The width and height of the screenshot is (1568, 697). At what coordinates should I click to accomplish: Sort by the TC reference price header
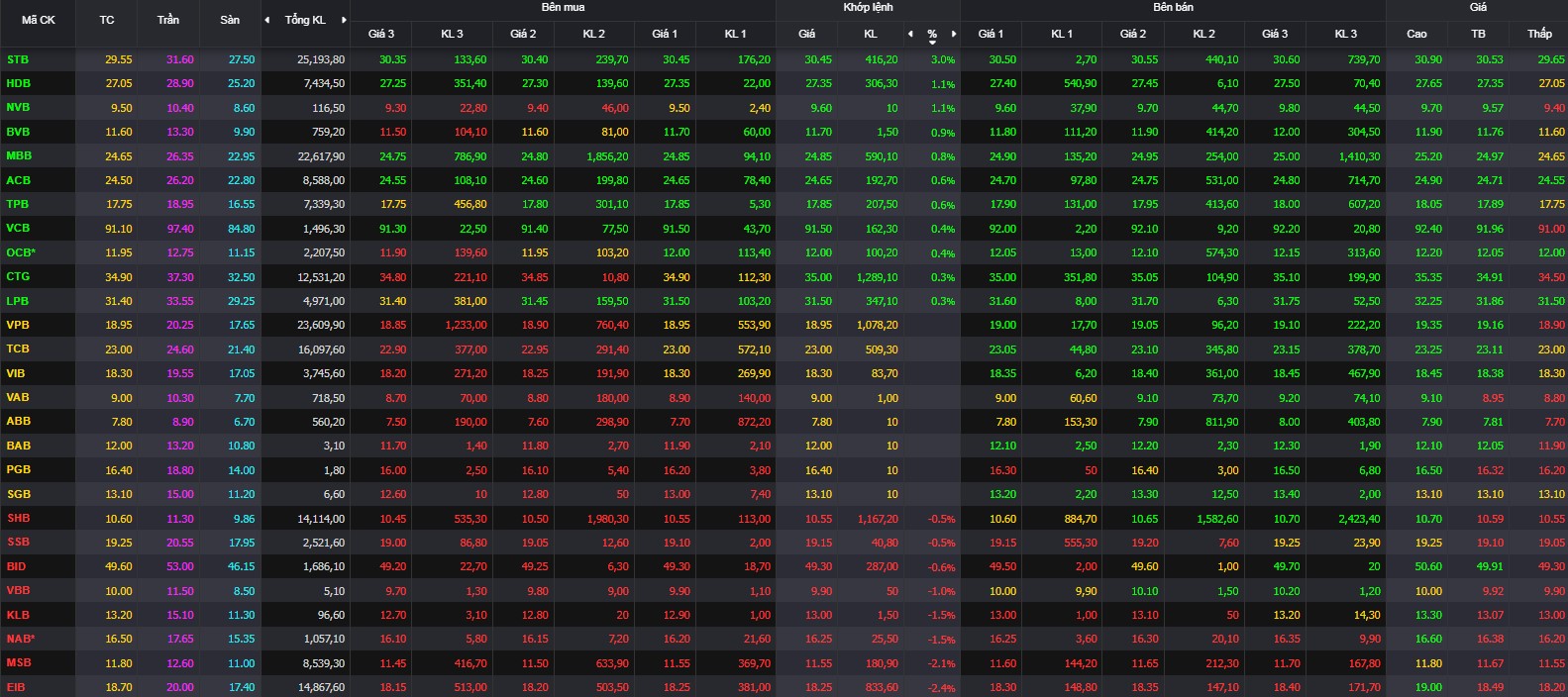pos(107,20)
